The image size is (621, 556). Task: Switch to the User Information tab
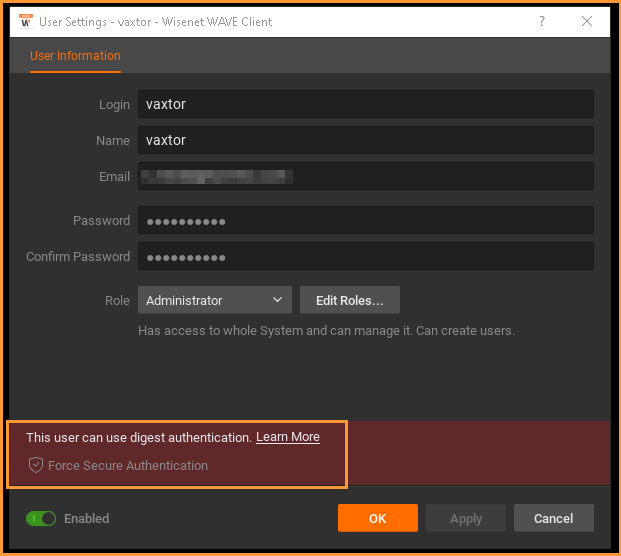[75, 56]
